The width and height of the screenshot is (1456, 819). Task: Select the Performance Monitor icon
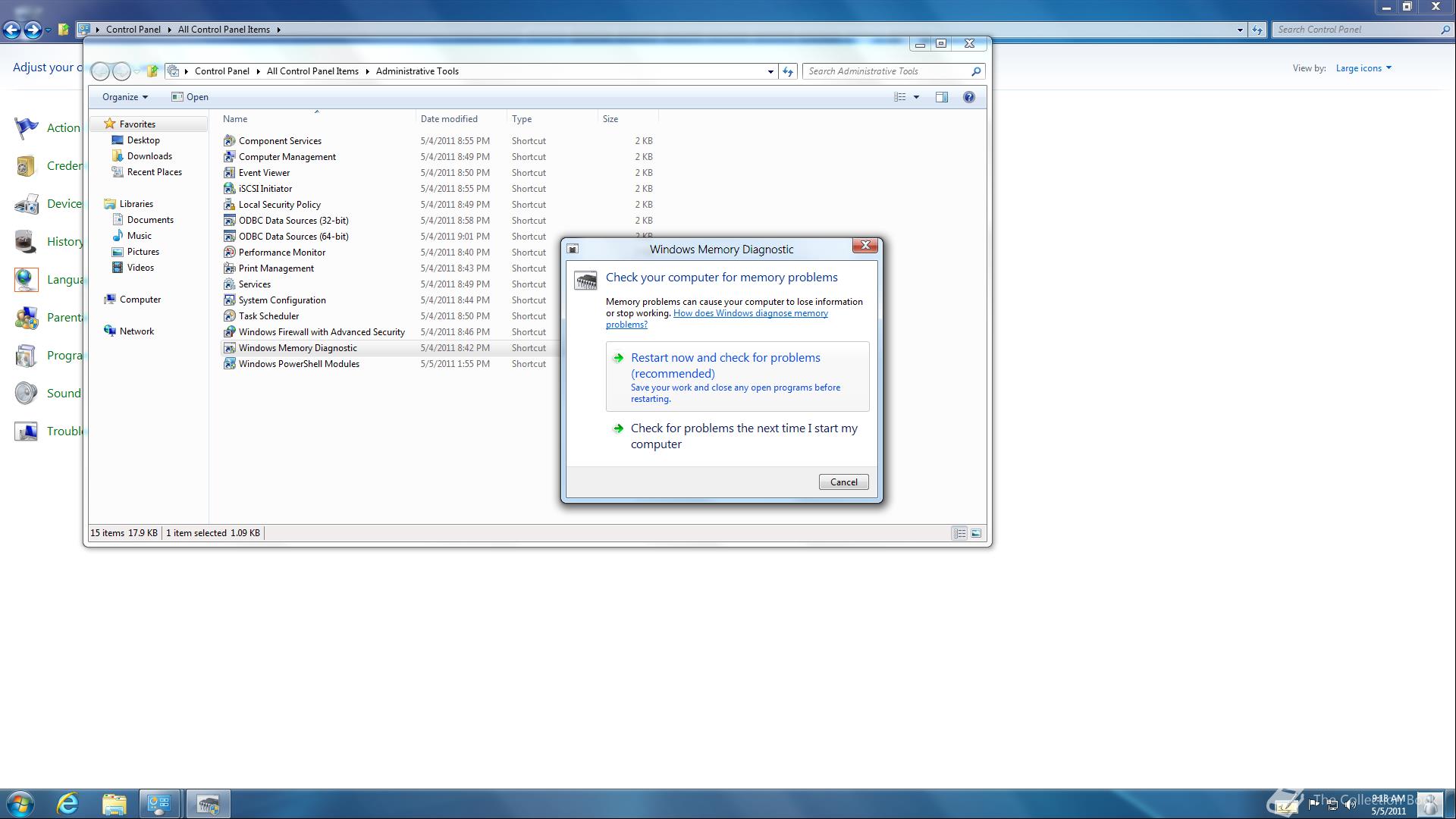(229, 253)
